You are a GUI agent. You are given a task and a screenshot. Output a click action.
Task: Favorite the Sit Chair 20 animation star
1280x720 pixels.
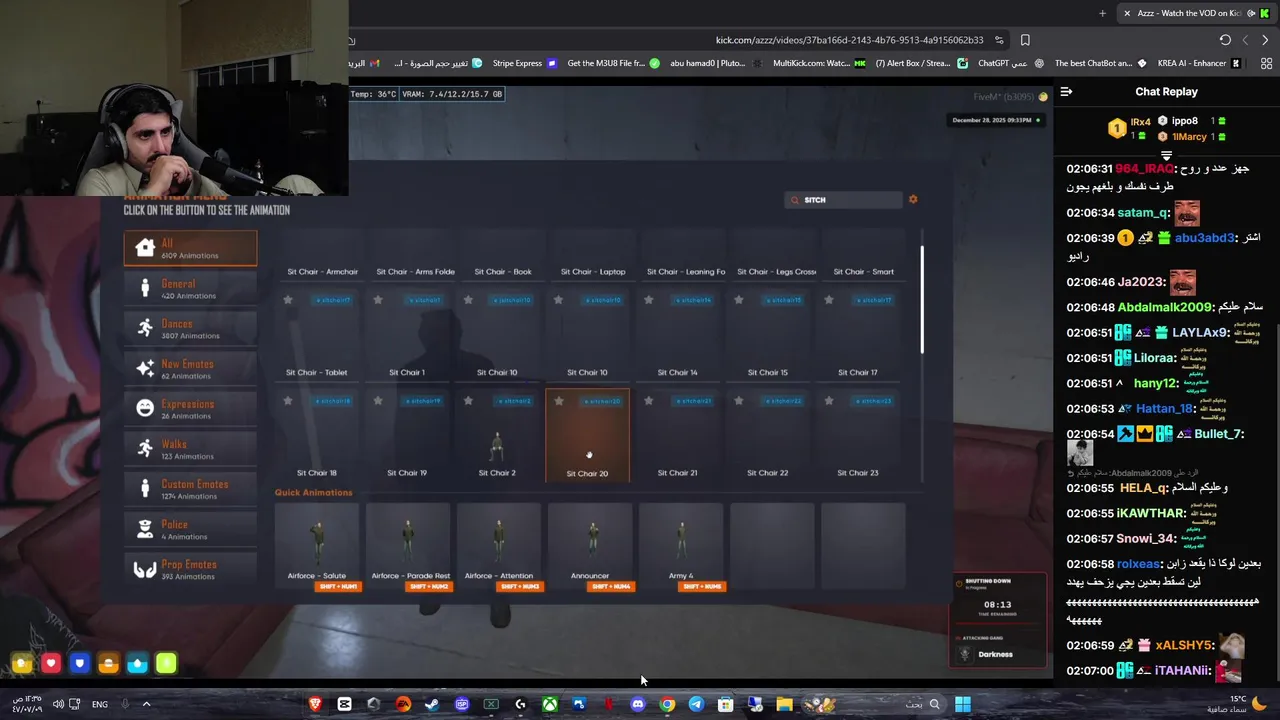(559, 401)
